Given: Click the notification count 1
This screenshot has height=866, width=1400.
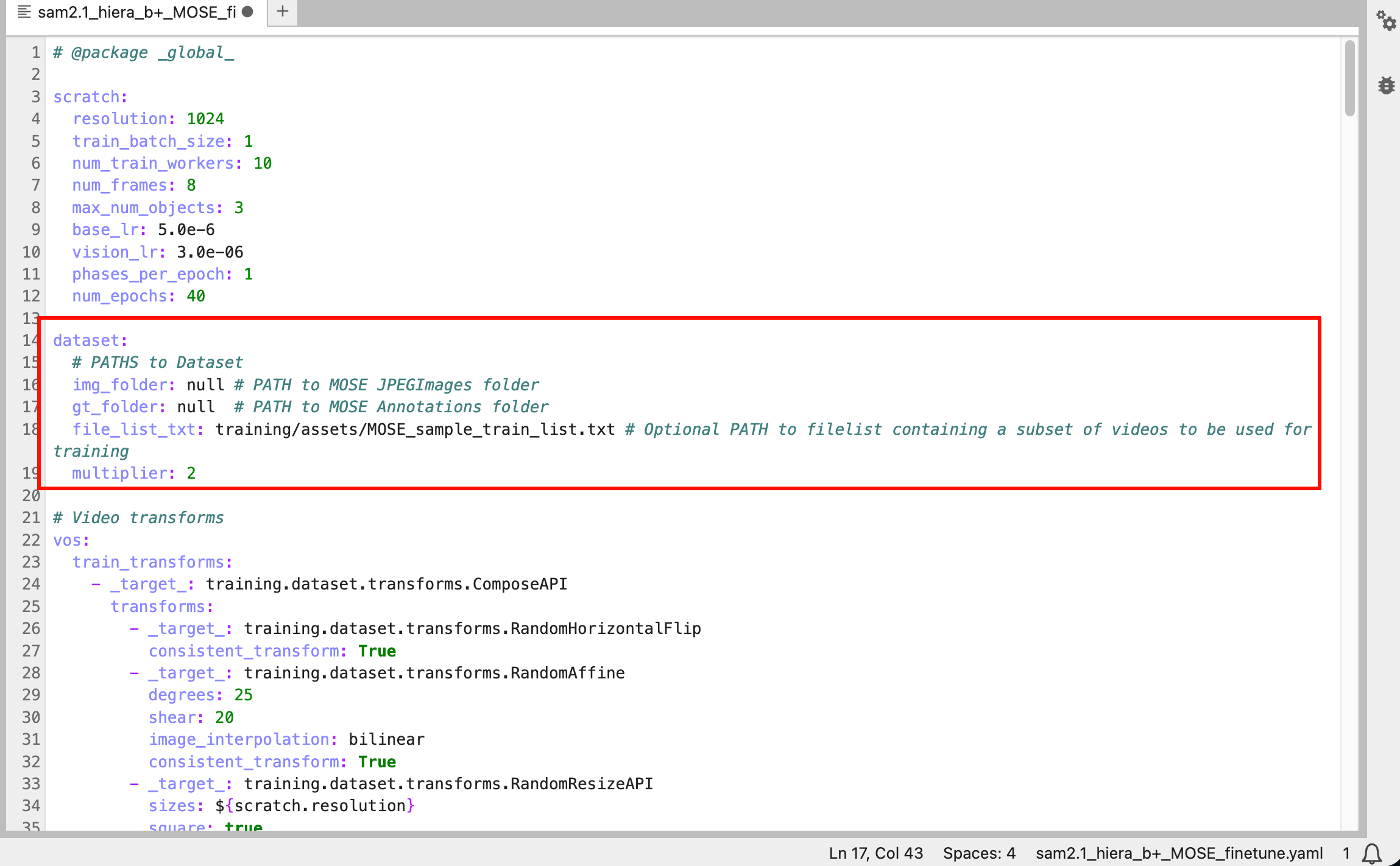Looking at the screenshot, I should pyautogui.click(x=1346, y=853).
